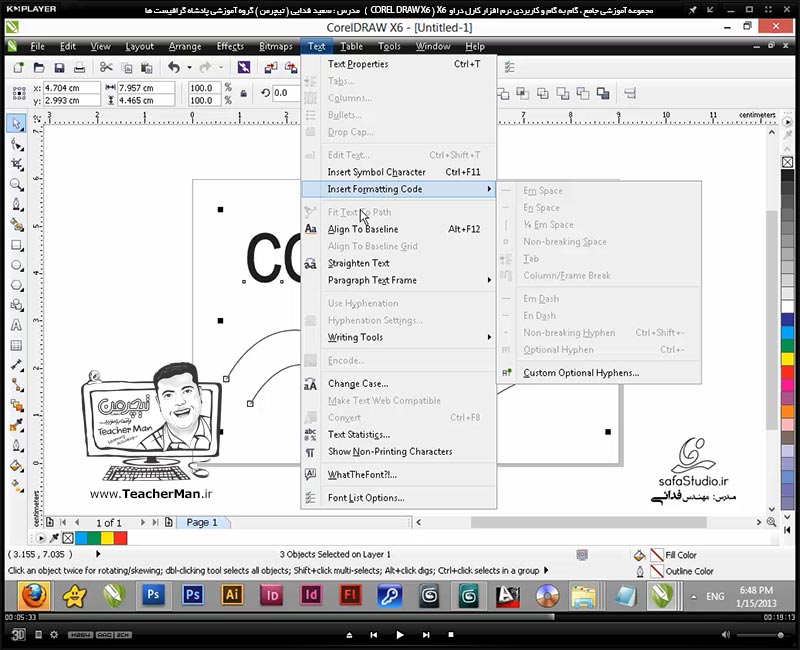
Task: Open Illustrator from the taskbar
Action: pos(232,595)
